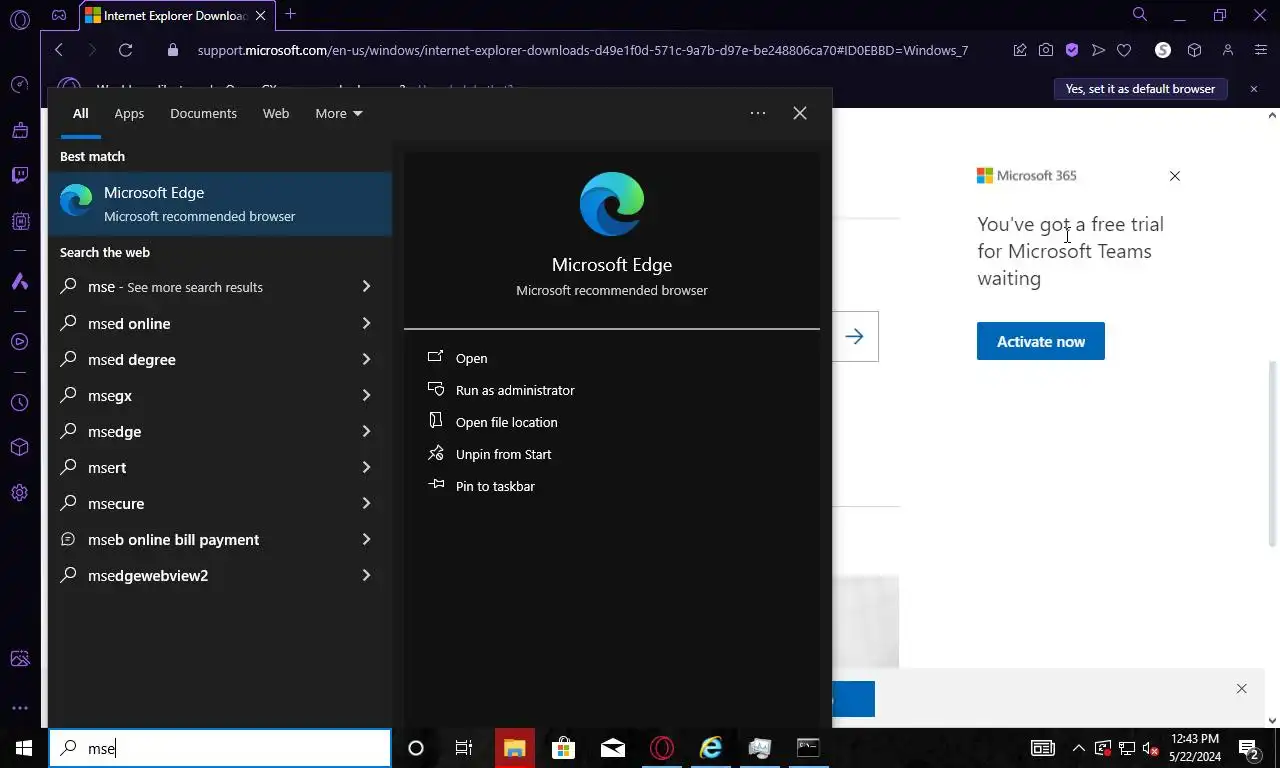Expand the More filter dropdown

point(339,113)
